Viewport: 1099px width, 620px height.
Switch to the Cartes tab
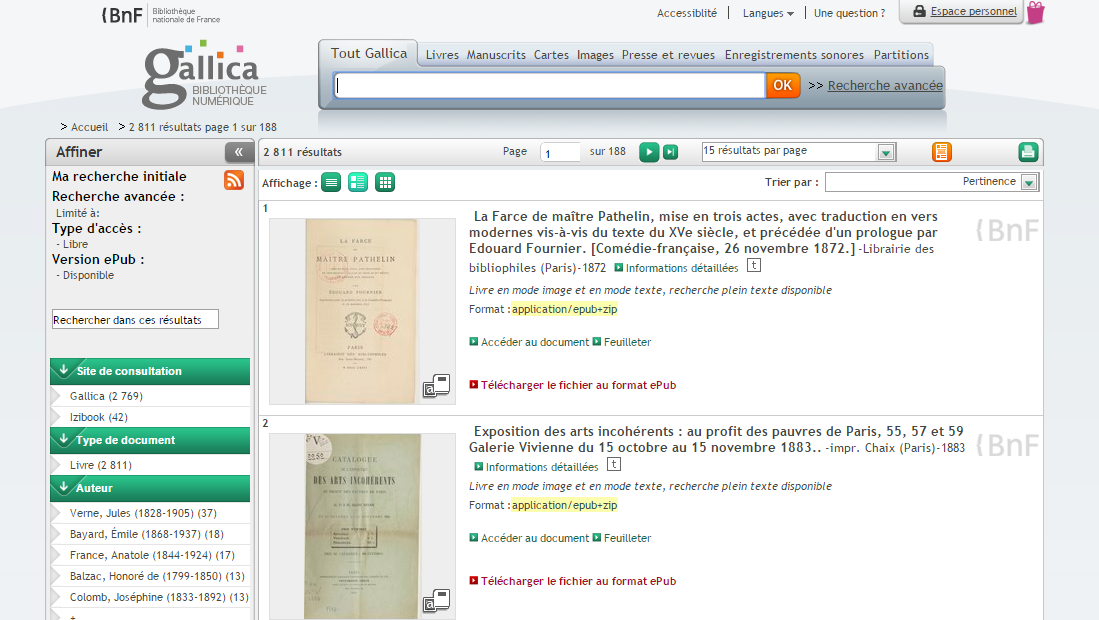pos(550,55)
